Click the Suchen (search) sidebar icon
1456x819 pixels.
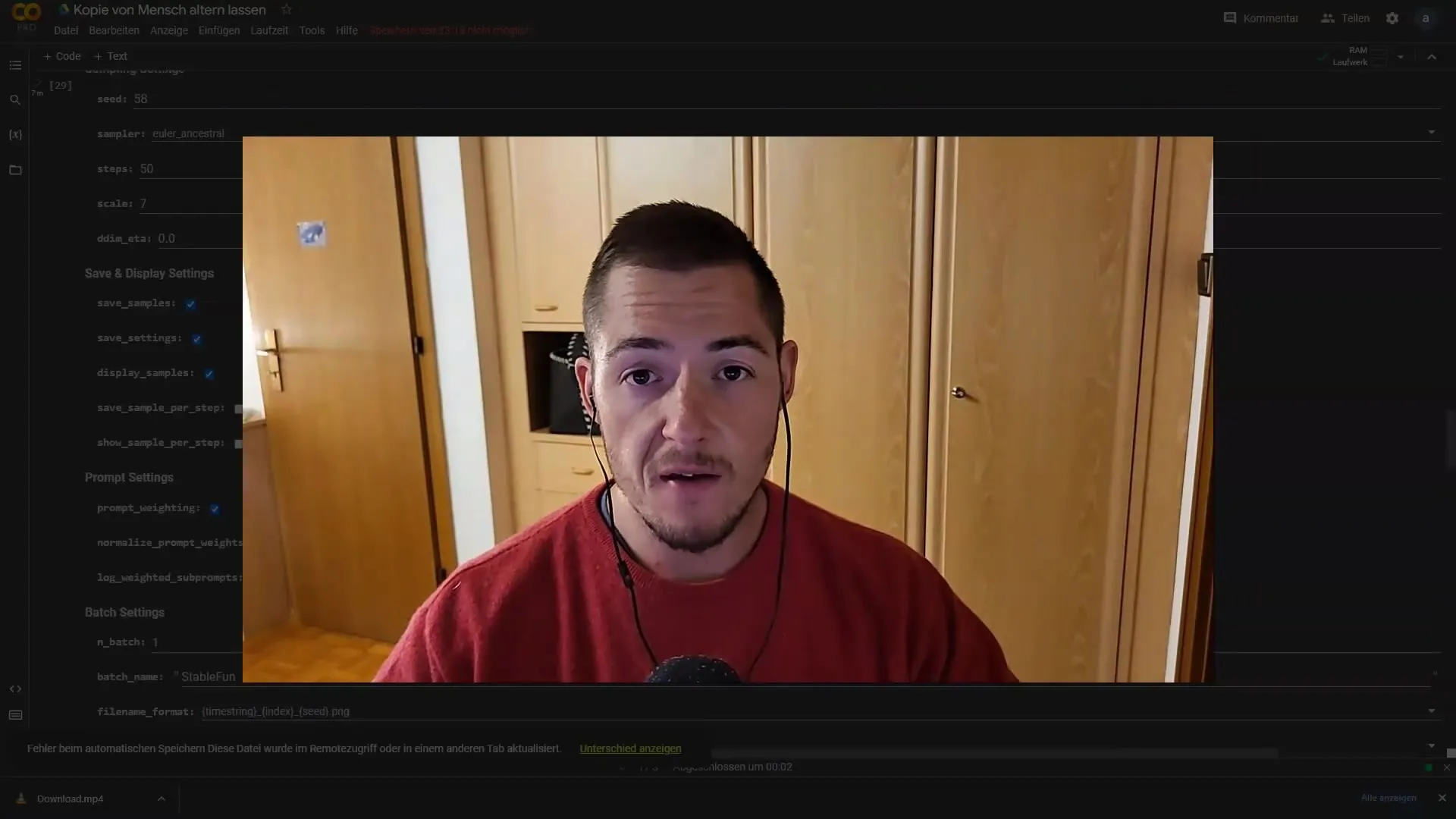click(x=15, y=99)
